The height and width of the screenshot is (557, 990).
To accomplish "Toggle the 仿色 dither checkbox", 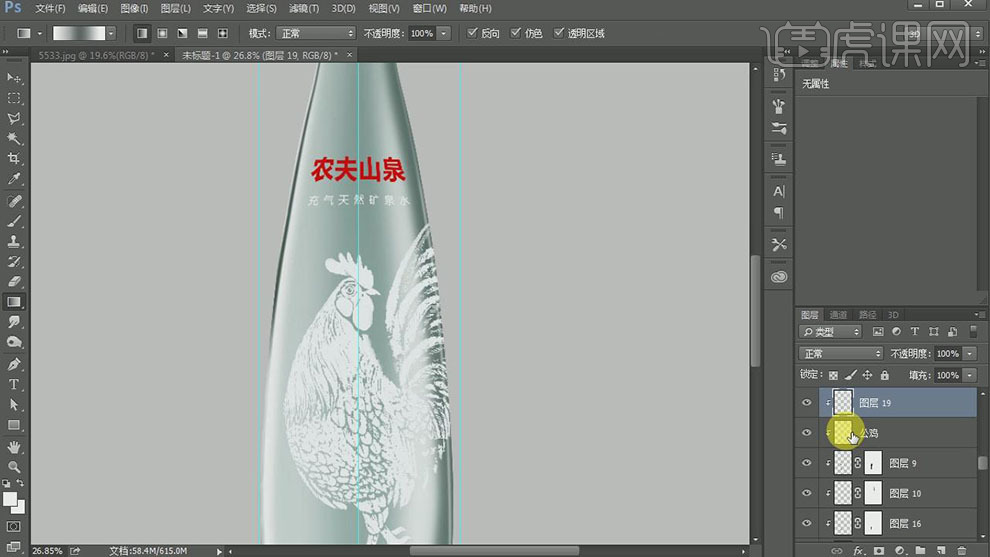I will coord(515,33).
